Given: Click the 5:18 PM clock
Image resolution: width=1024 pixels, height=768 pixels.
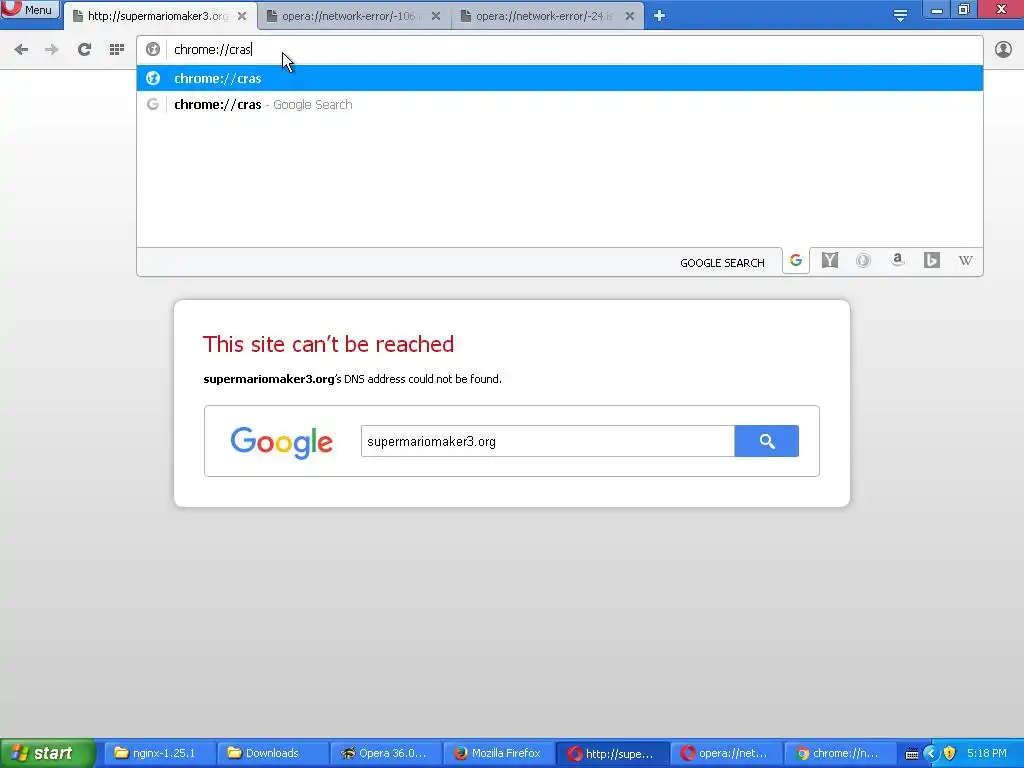Looking at the screenshot, I should click(x=987, y=753).
